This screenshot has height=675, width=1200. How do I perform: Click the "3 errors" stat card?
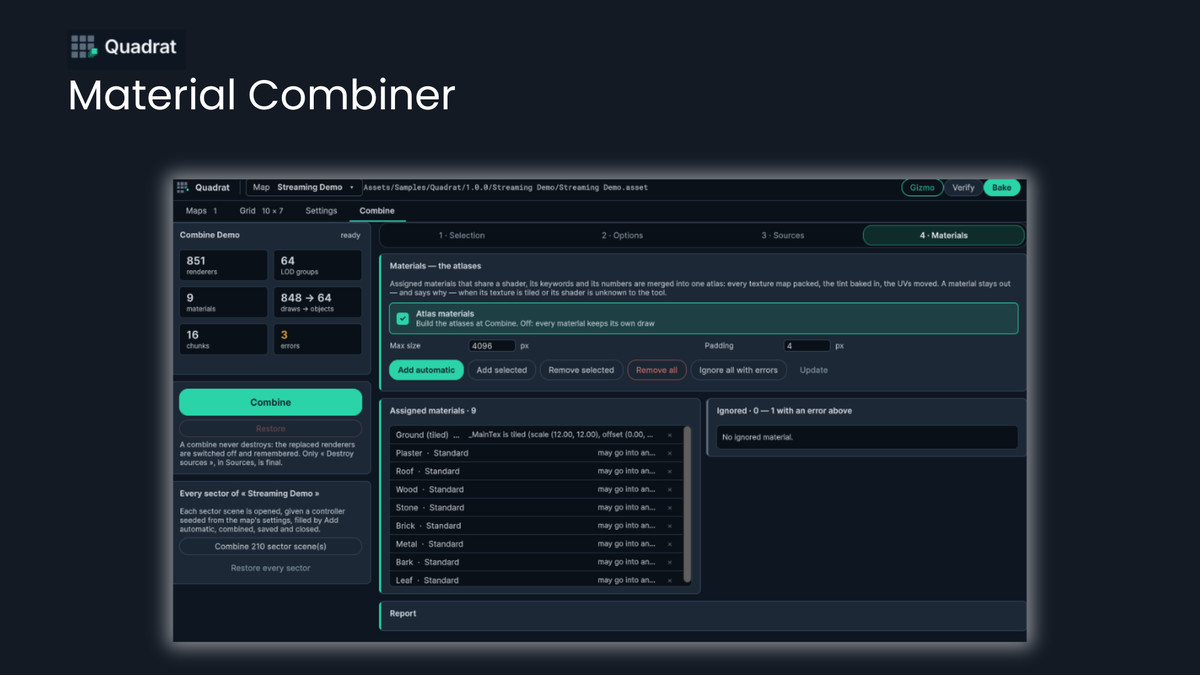[318, 339]
